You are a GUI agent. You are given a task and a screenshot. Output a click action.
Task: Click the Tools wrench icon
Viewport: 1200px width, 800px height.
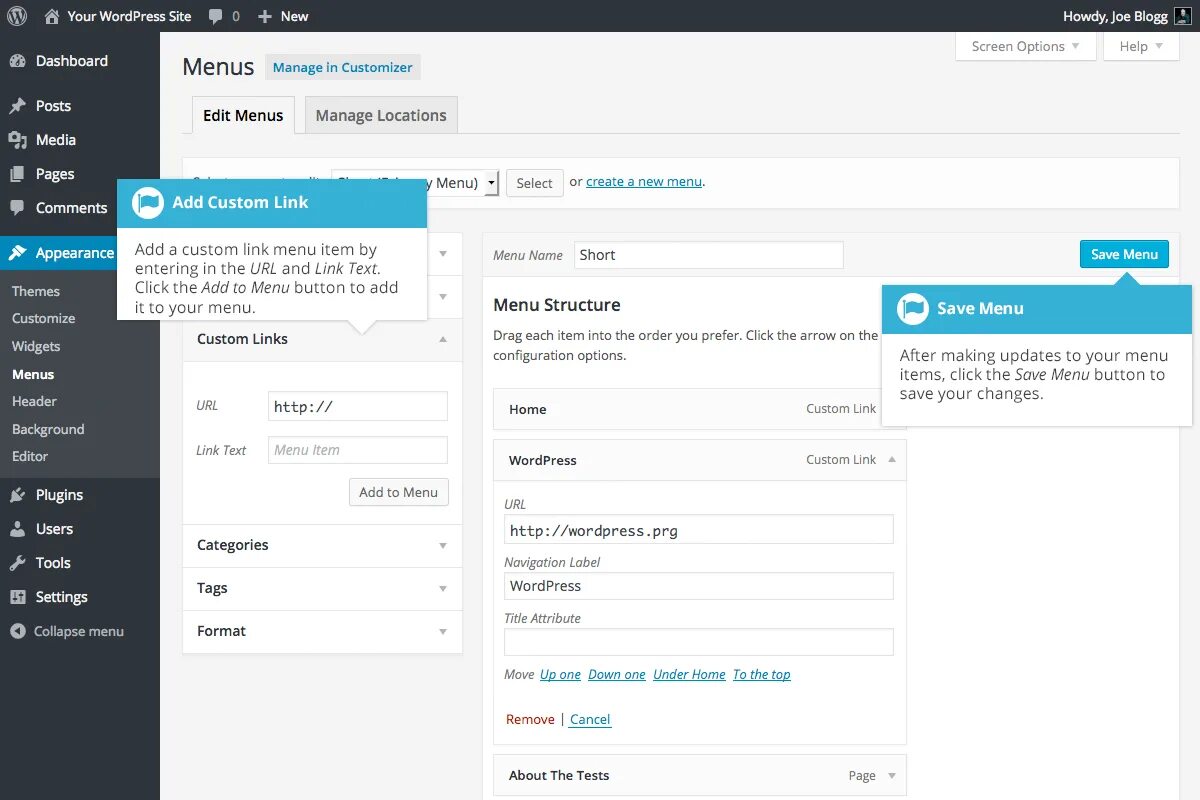(x=17, y=563)
